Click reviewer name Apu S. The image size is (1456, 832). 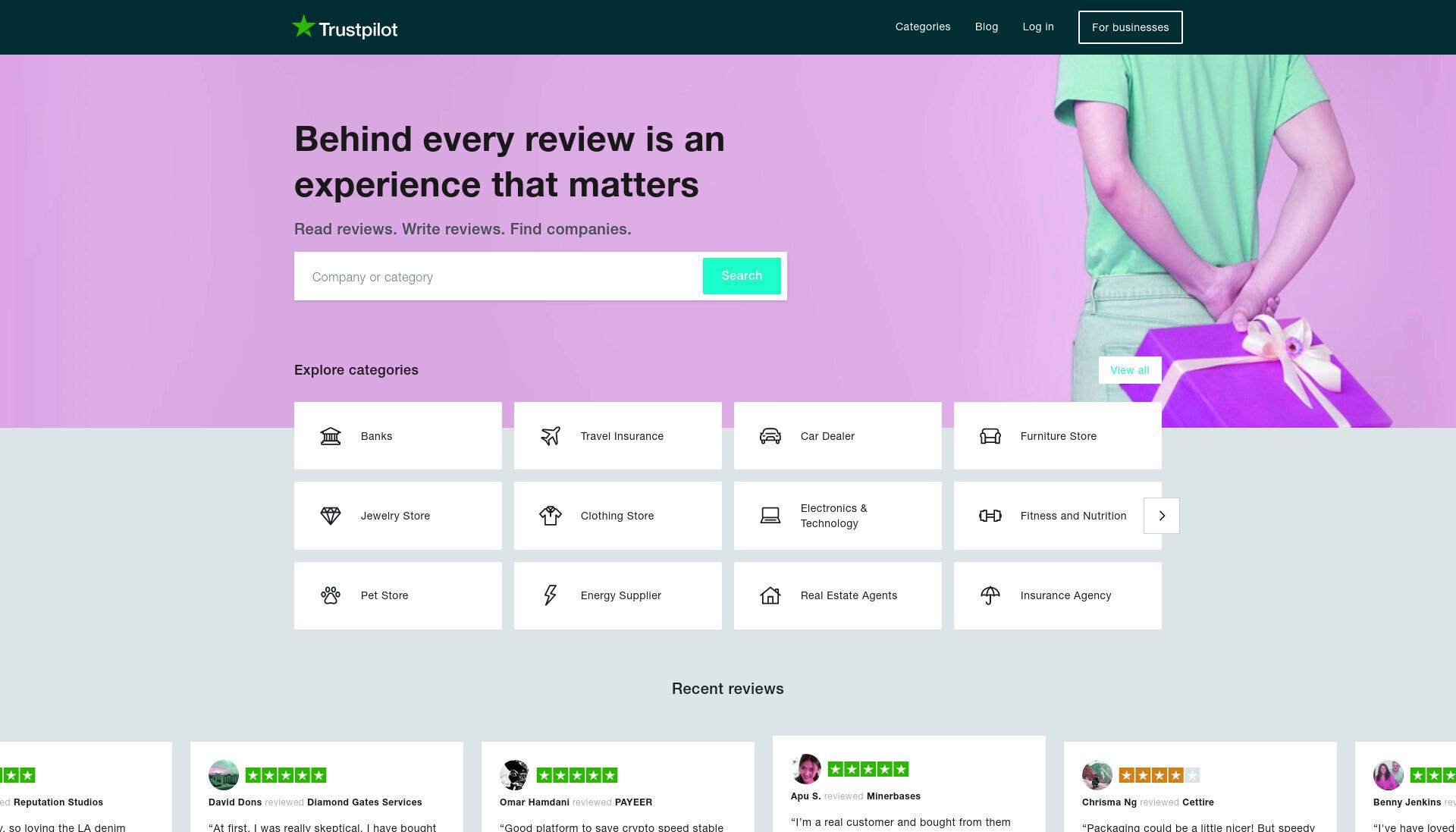coord(805,796)
